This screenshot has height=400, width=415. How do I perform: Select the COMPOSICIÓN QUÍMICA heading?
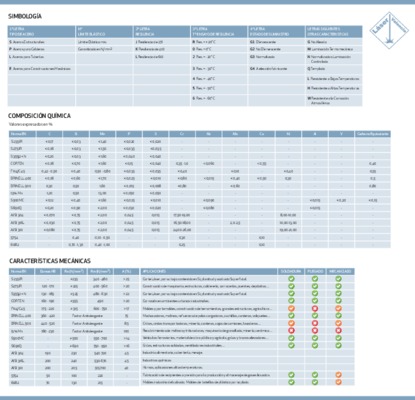click(39, 116)
